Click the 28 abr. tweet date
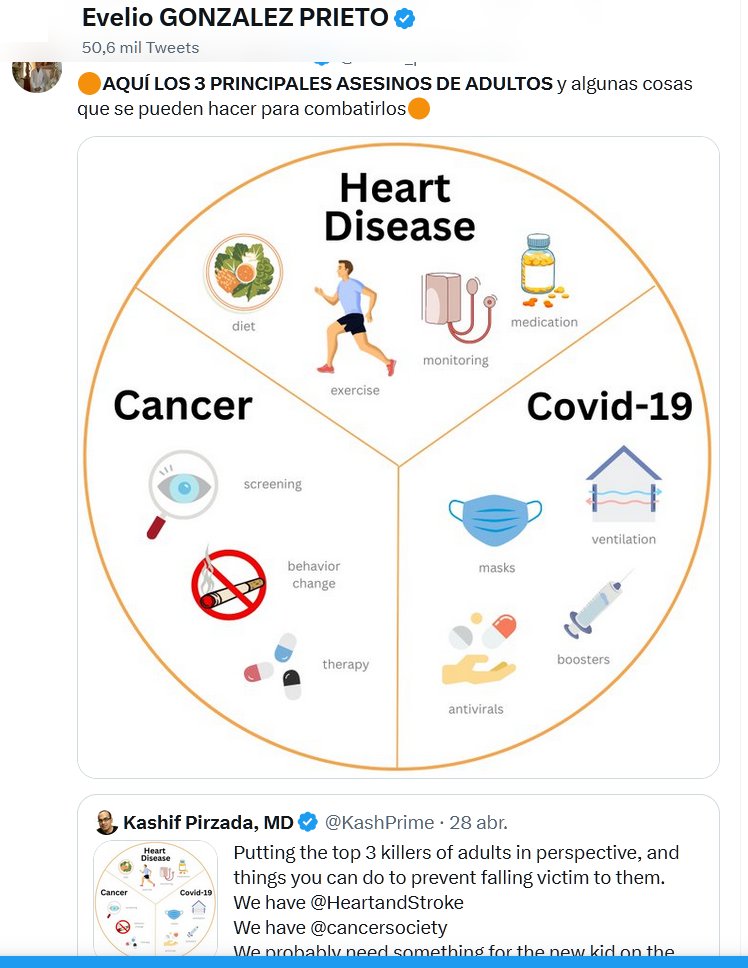Screen dimensions: 748x968 pyautogui.click(x=478, y=823)
